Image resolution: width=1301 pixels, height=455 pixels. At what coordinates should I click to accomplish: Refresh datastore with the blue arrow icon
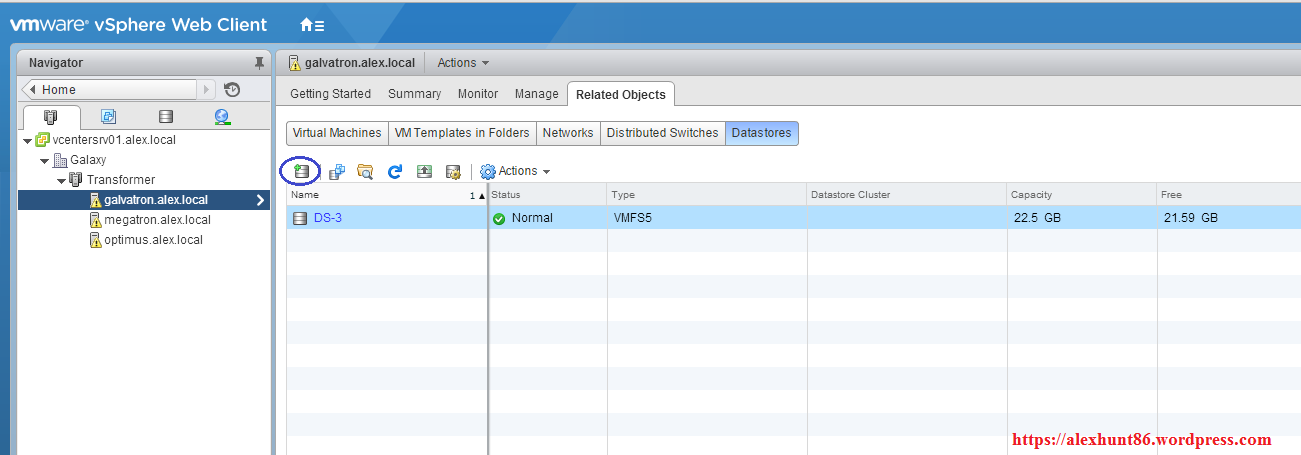coord(395,172)
